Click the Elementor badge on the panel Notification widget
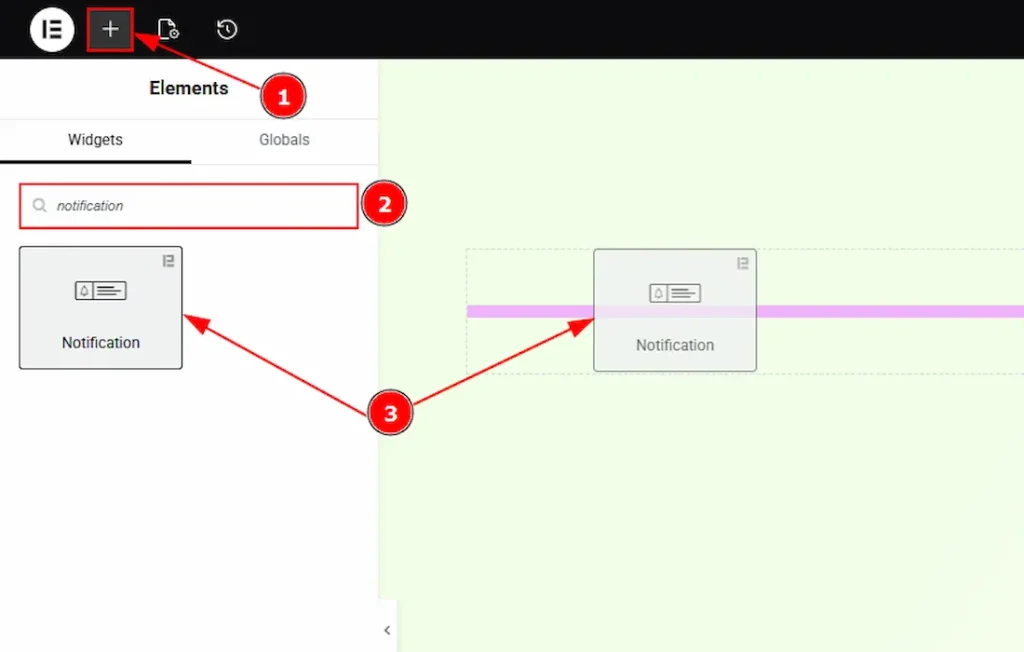The width and height of the screenshot is (1024, 652). (x=168, y=261)
